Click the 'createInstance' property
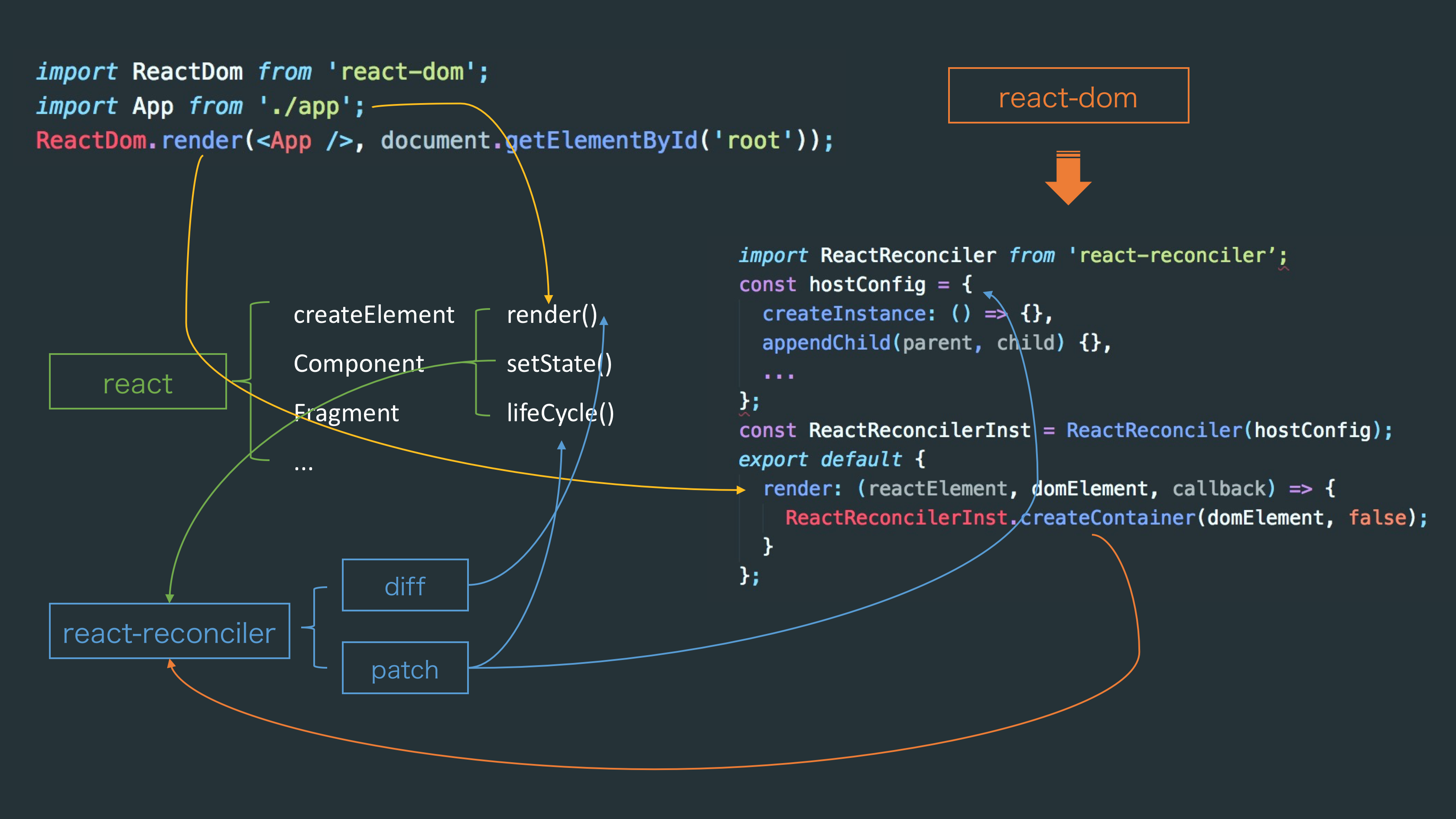The image size is (1456, 819). [844, 313]
